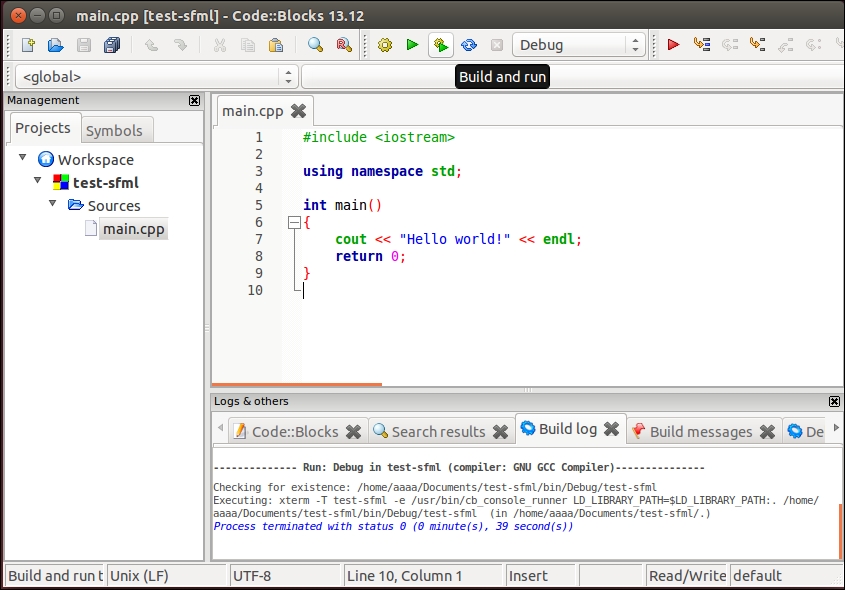
Task: Click the Save floppy disk icon
Action: (84, 45)
